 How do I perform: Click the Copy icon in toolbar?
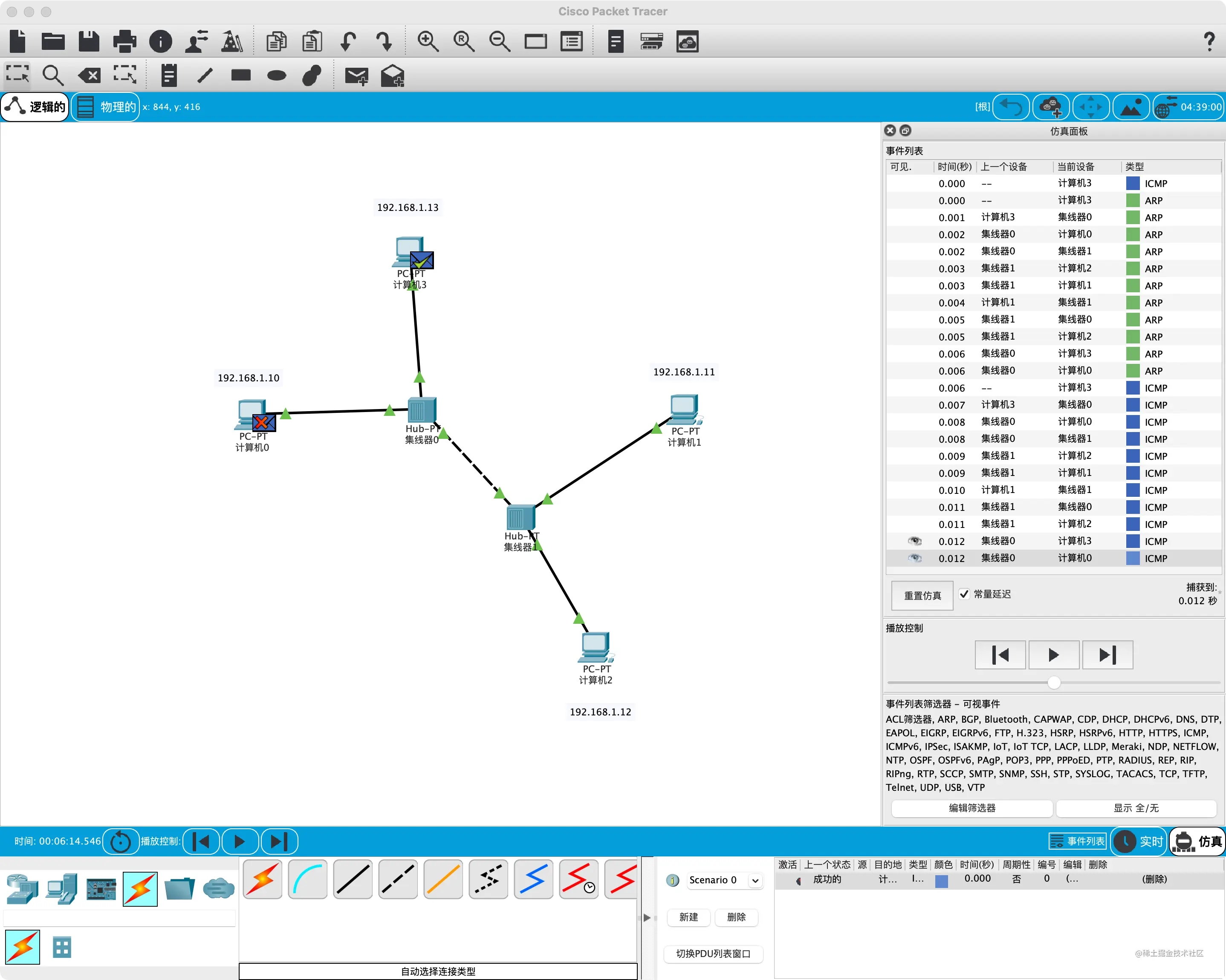pyautogui.click(x=276, y=41)
